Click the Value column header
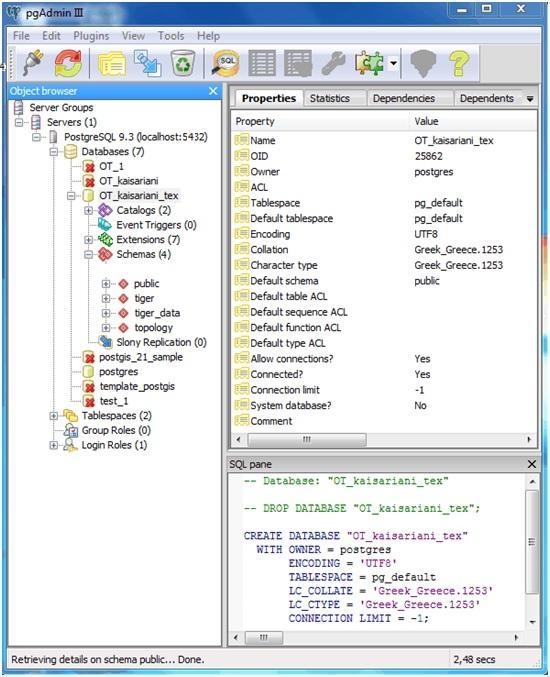This screenshot has height=677, width=550. [473, 121]
